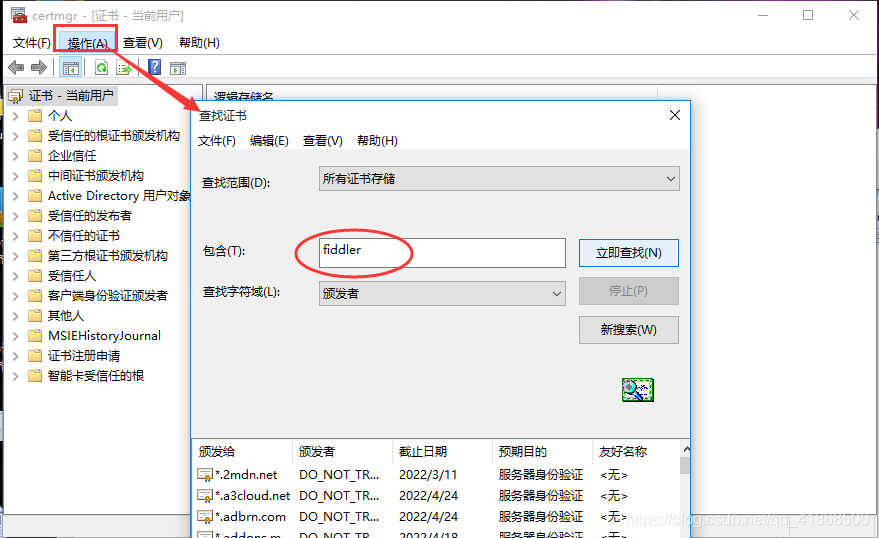Click the certificate search animation icon

click(x=637, y=390)
